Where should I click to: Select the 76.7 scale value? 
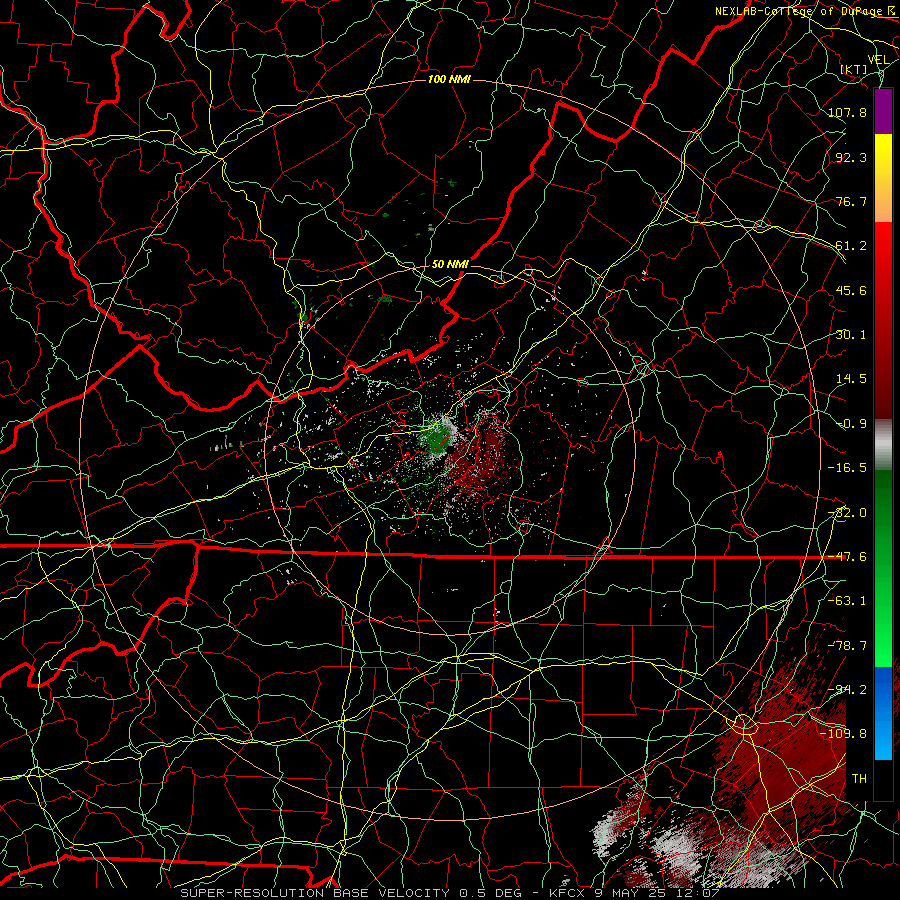[x=851, y=201]
